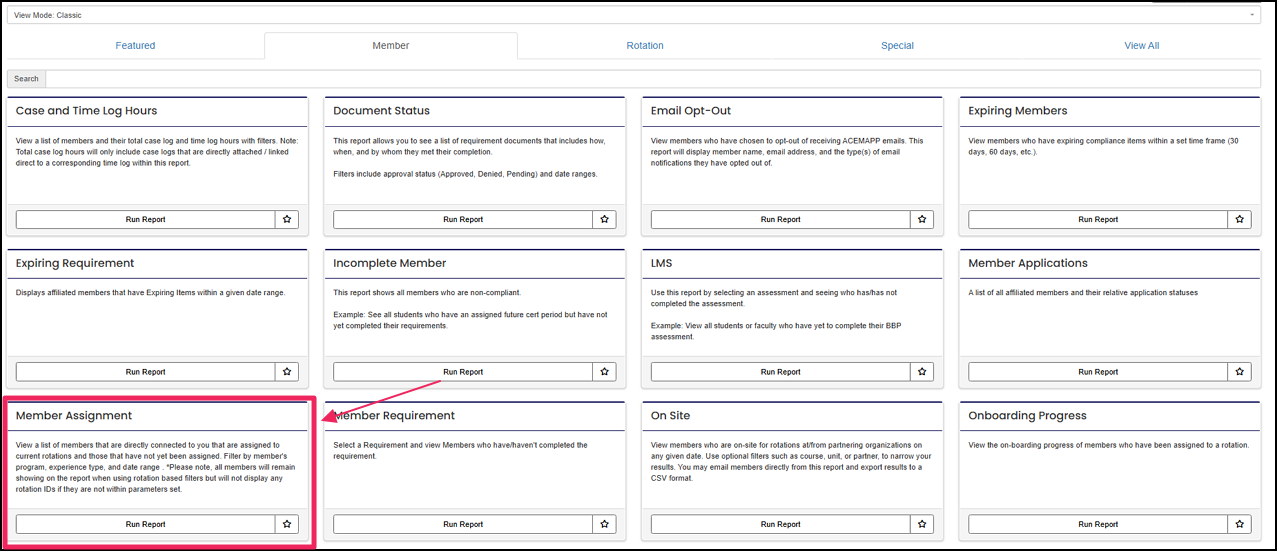Run the Member Applications report
This screenshot has width=1277, height=551.
point(1099,372)
